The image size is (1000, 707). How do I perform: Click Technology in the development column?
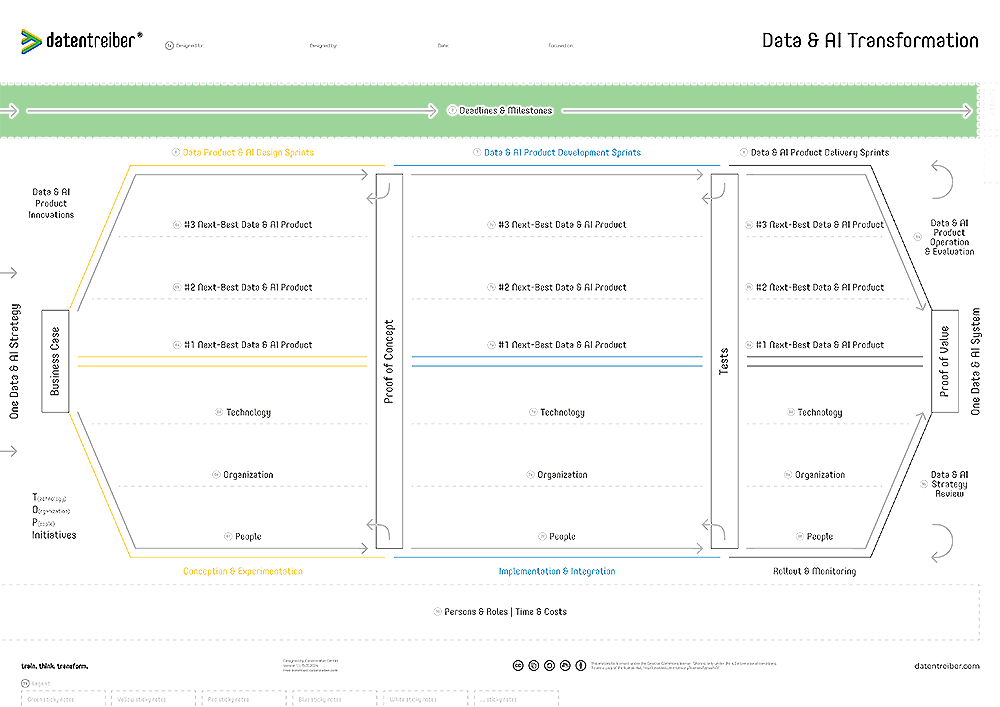point(562,412)
